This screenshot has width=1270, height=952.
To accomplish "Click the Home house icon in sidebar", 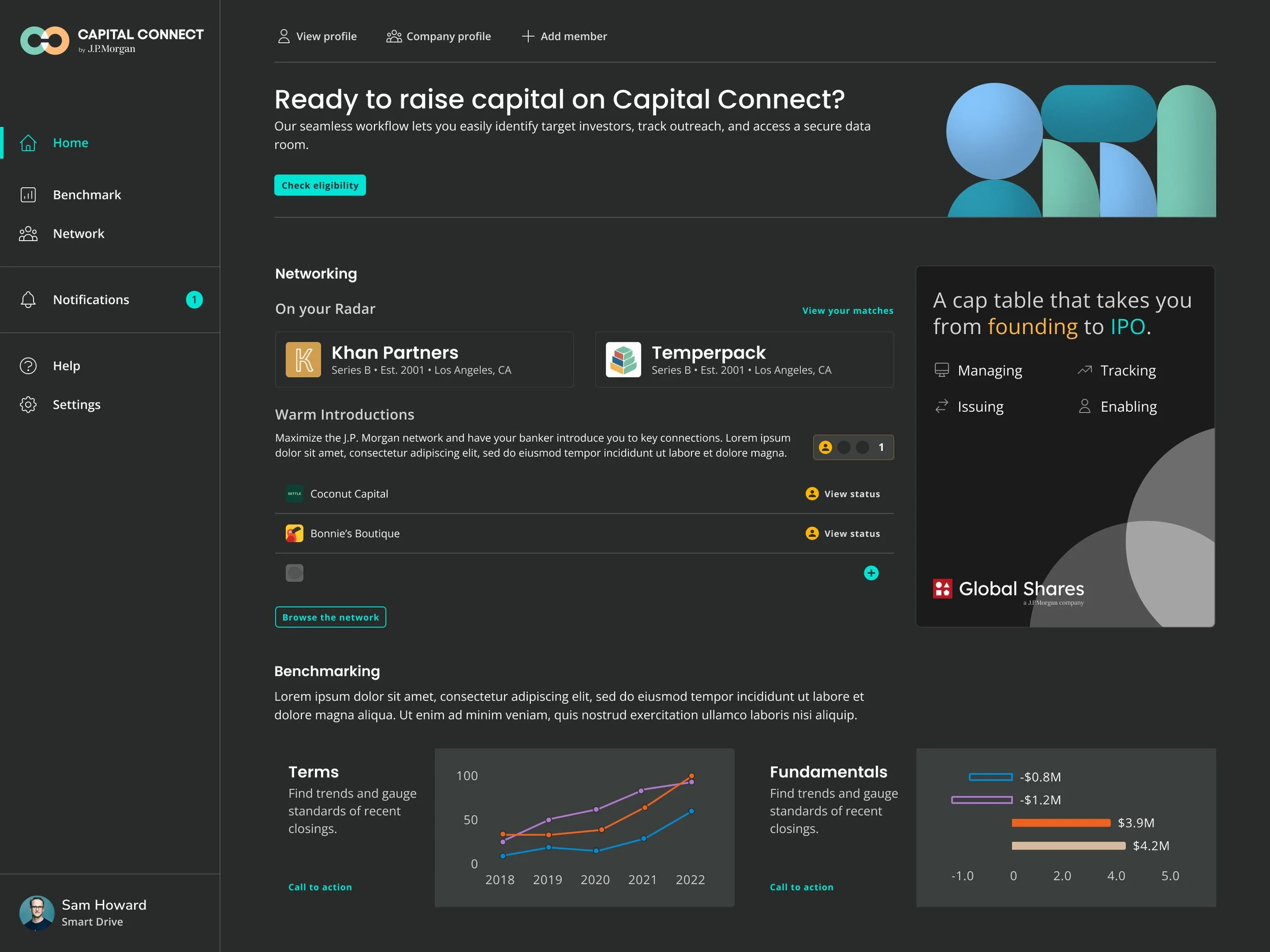I will coord(28,143).
